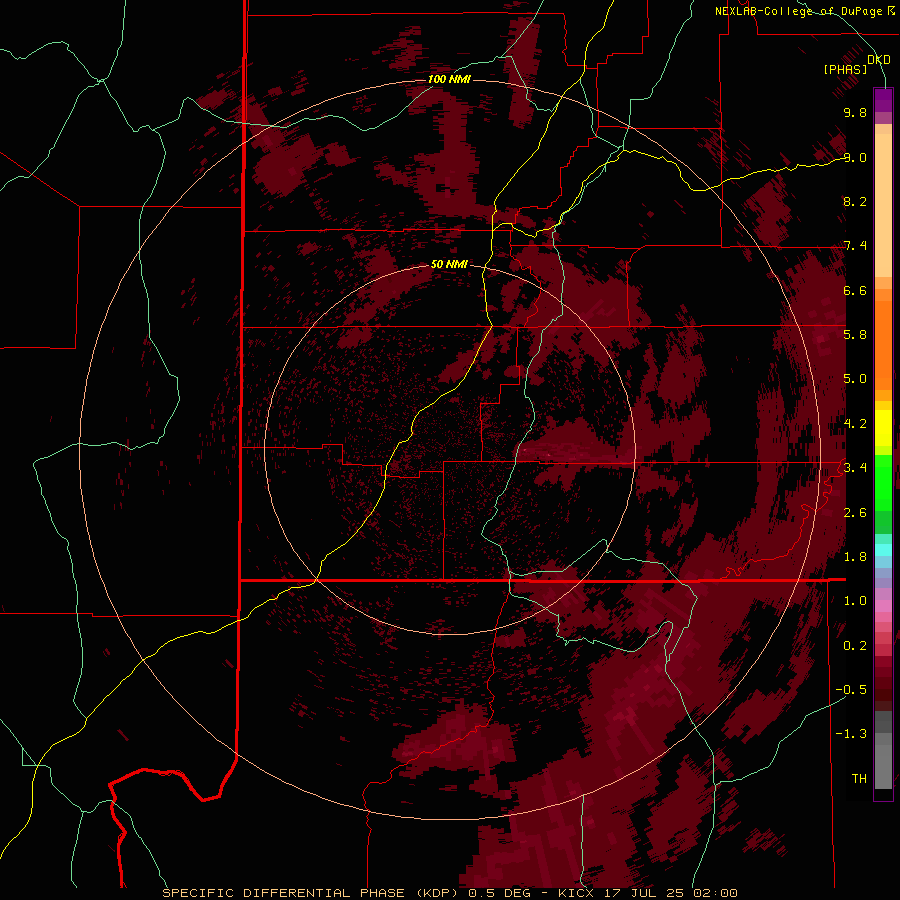This screenshot has height=900, width=900.
Task: Click the 1.0 scale value
Action: point(855,601)
